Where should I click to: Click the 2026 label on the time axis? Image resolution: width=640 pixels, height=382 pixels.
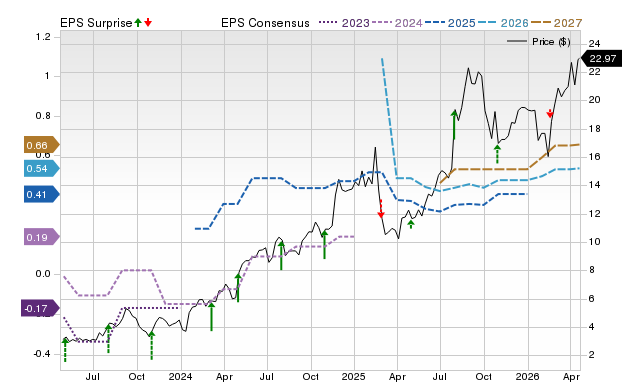[527, 376]
